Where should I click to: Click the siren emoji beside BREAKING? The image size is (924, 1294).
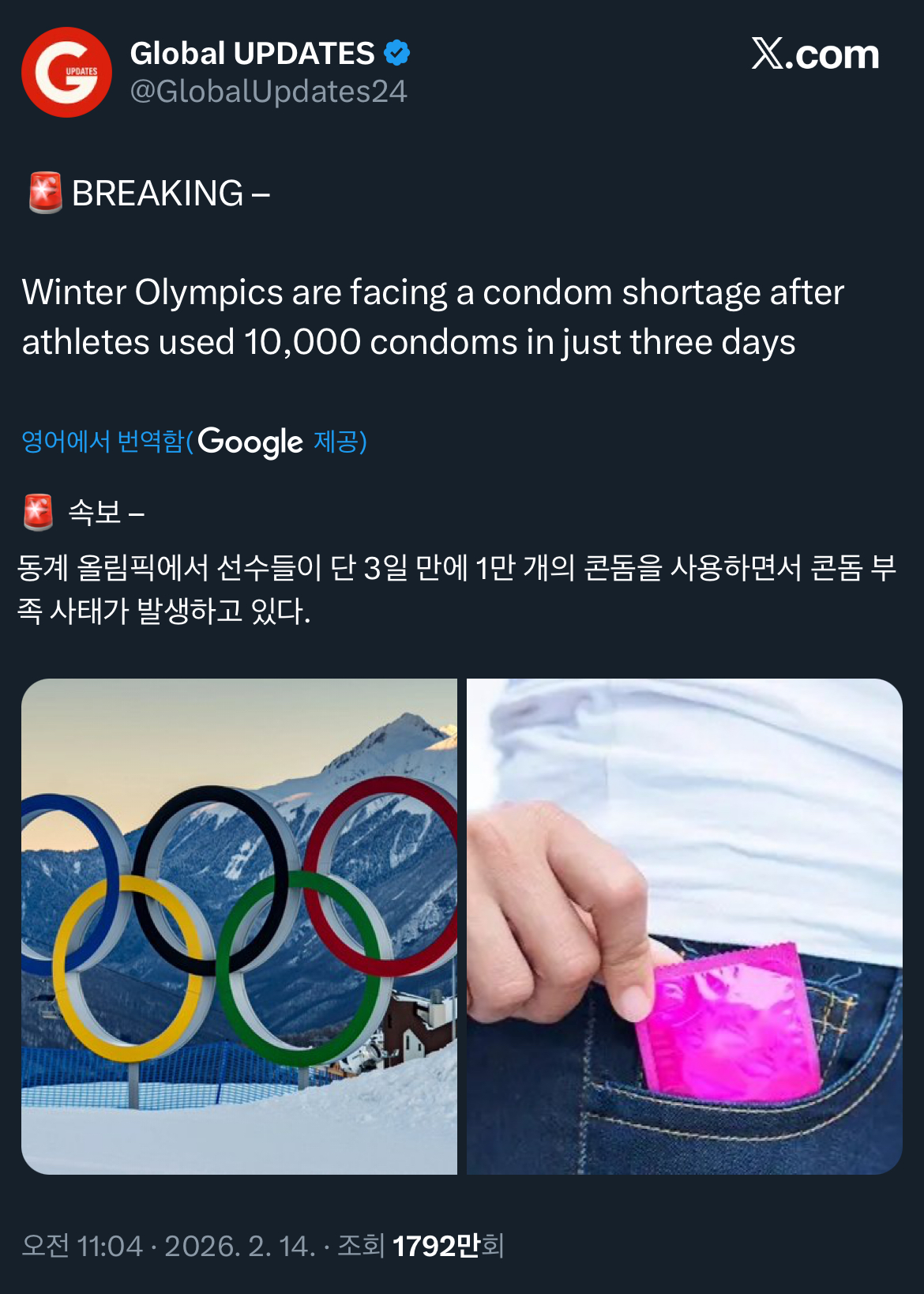[x=45, y=193]
